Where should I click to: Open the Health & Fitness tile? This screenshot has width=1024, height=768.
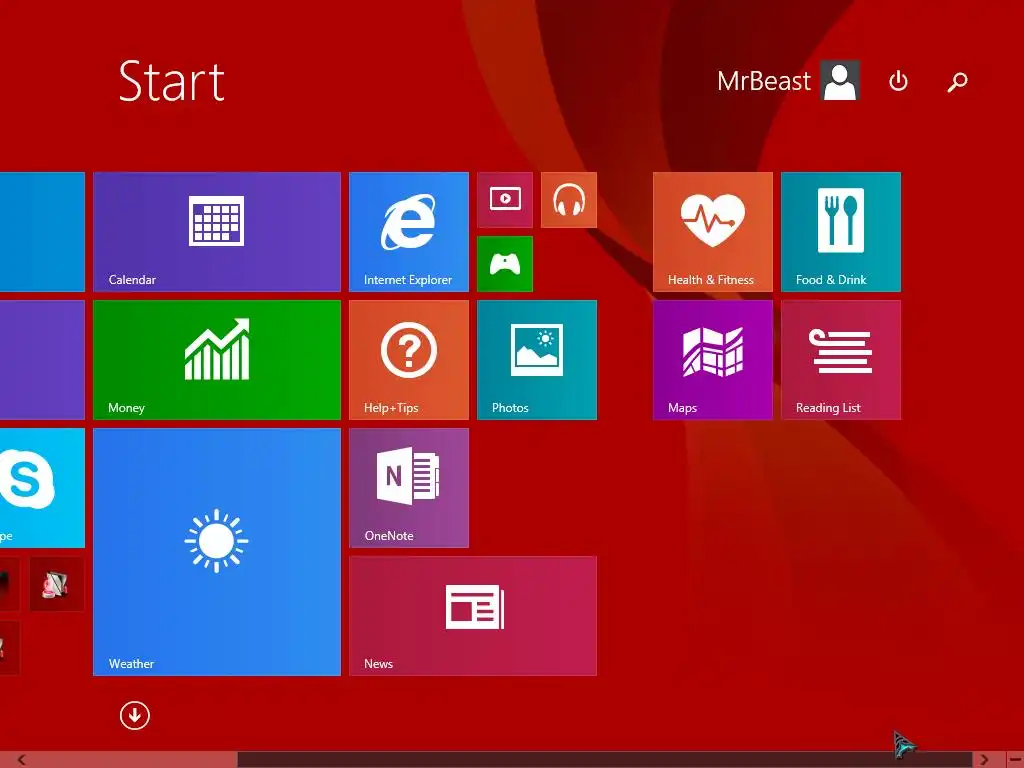click(712, 232)
